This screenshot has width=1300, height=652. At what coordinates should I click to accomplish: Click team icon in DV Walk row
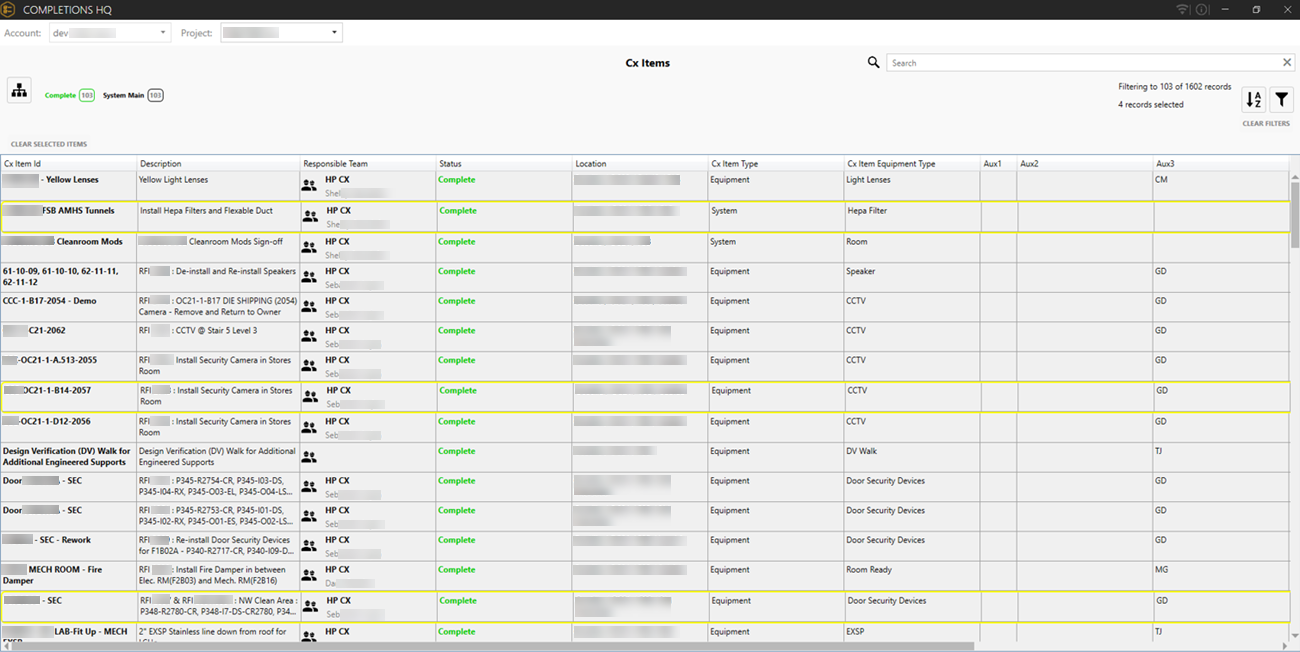(309, 457)
